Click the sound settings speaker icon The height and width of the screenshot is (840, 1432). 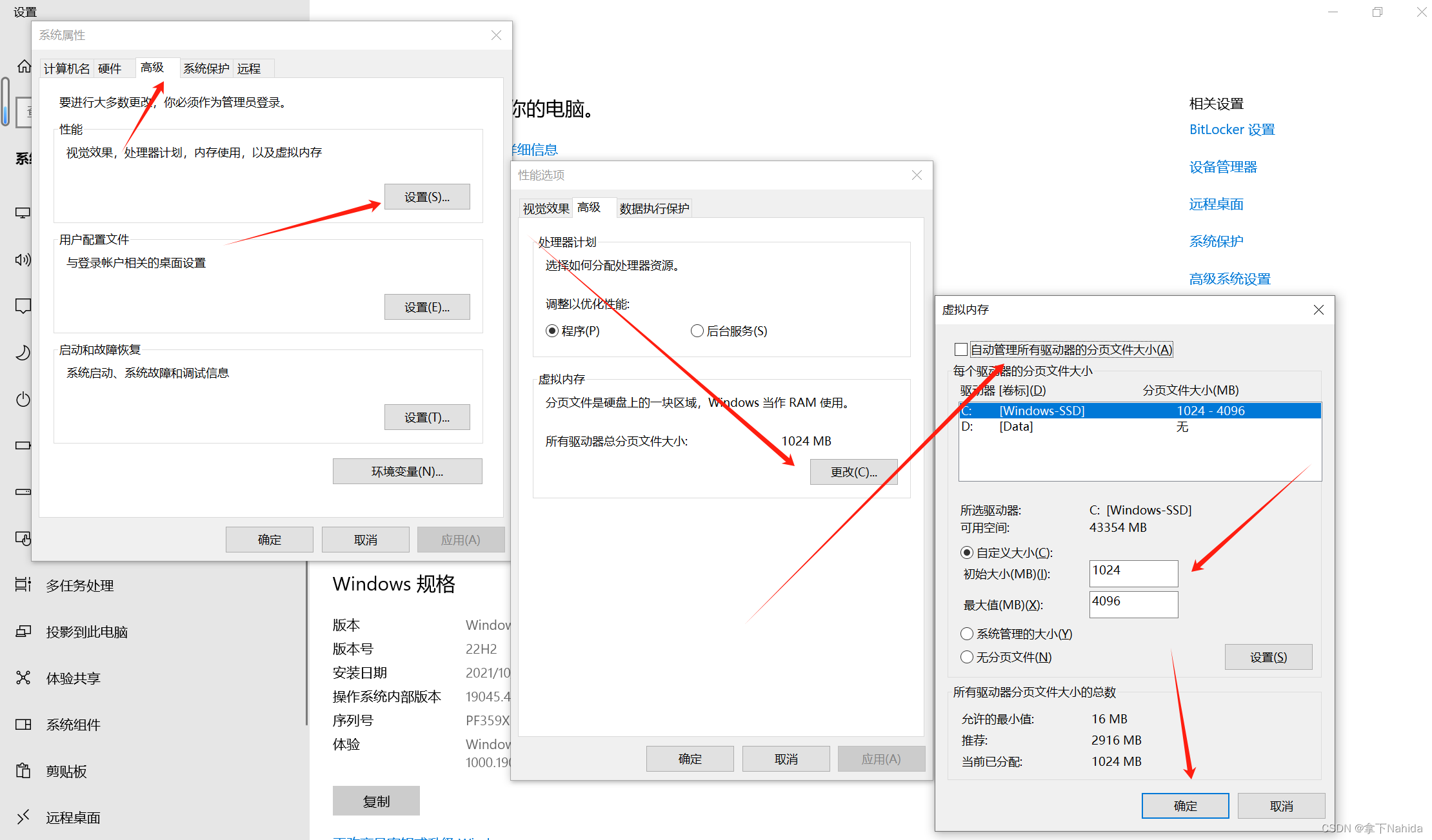23,260
